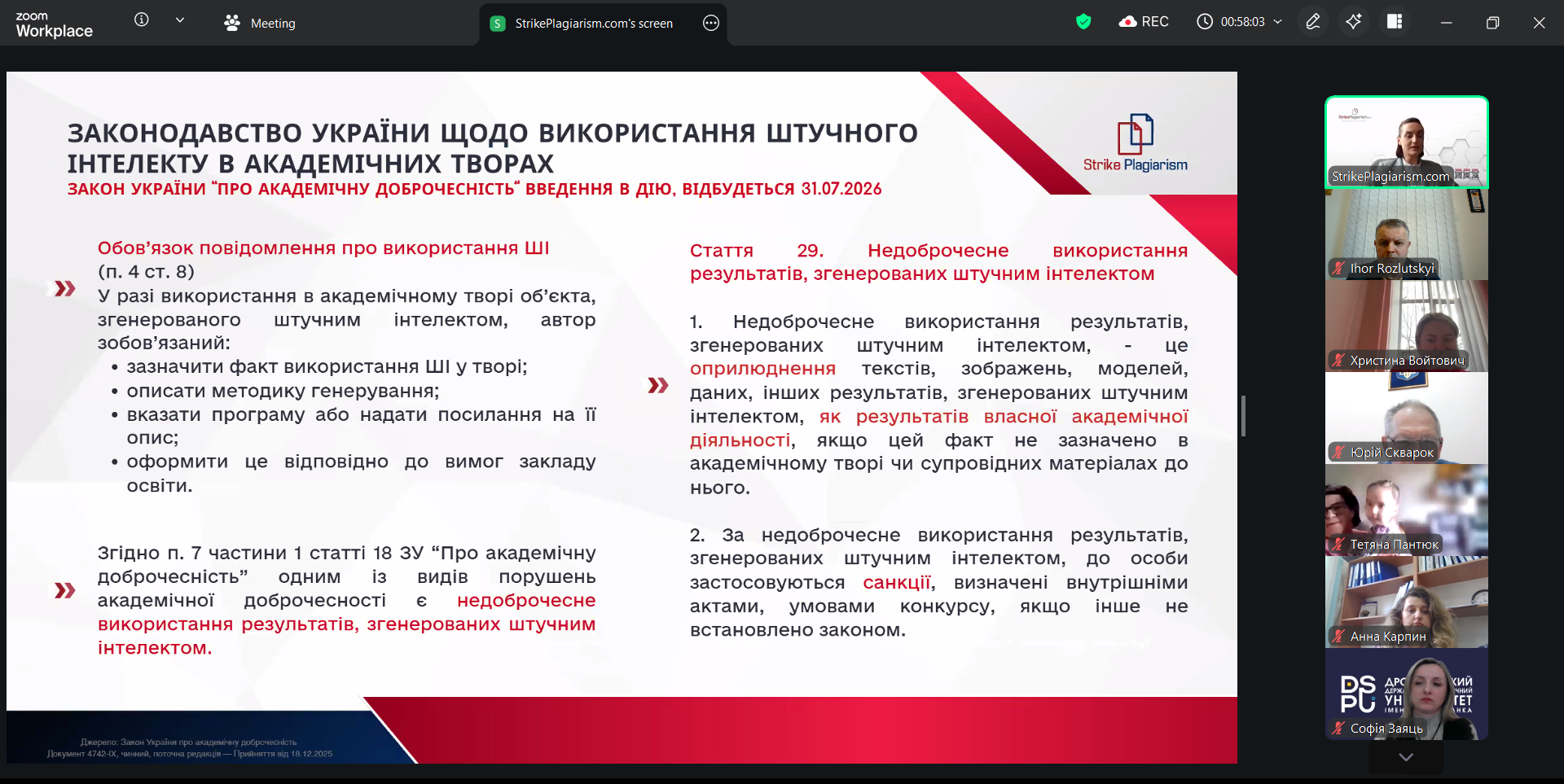Image resolution: width=1564 pixels, height=784 pixels.
Task: Expand the dropdown next to timer 00:58:03
Action: (x=1278, y=22)
